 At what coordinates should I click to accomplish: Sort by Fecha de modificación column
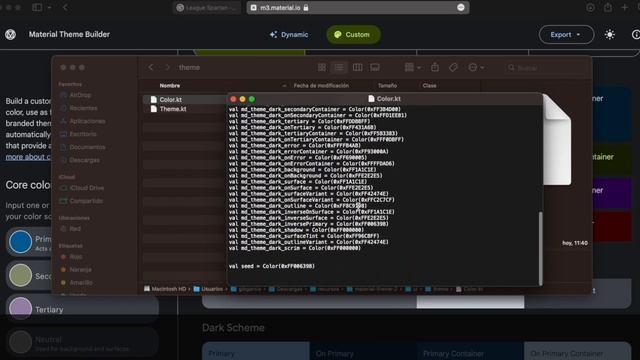[321, 86]
